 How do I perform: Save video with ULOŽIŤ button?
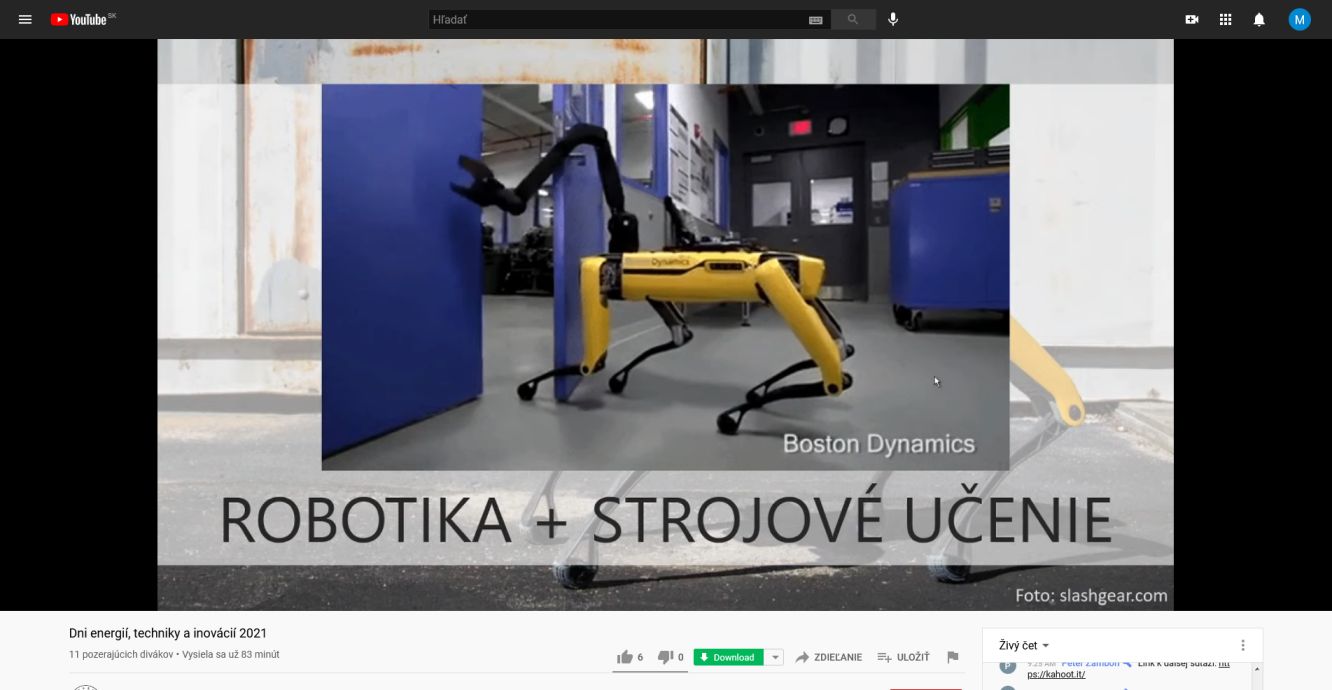click(903, 657)
